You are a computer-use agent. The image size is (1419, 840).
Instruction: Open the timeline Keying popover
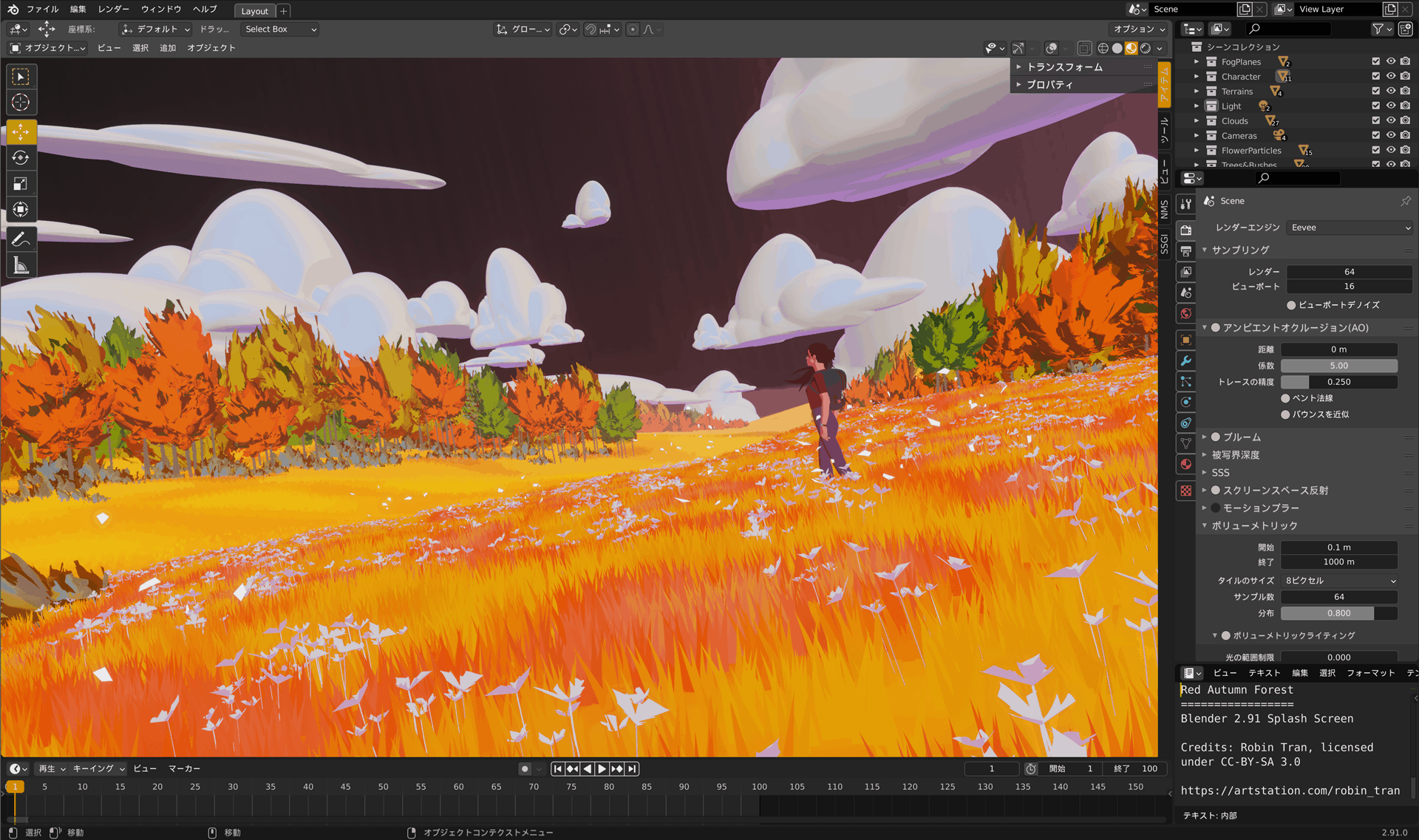coord(99,769)
